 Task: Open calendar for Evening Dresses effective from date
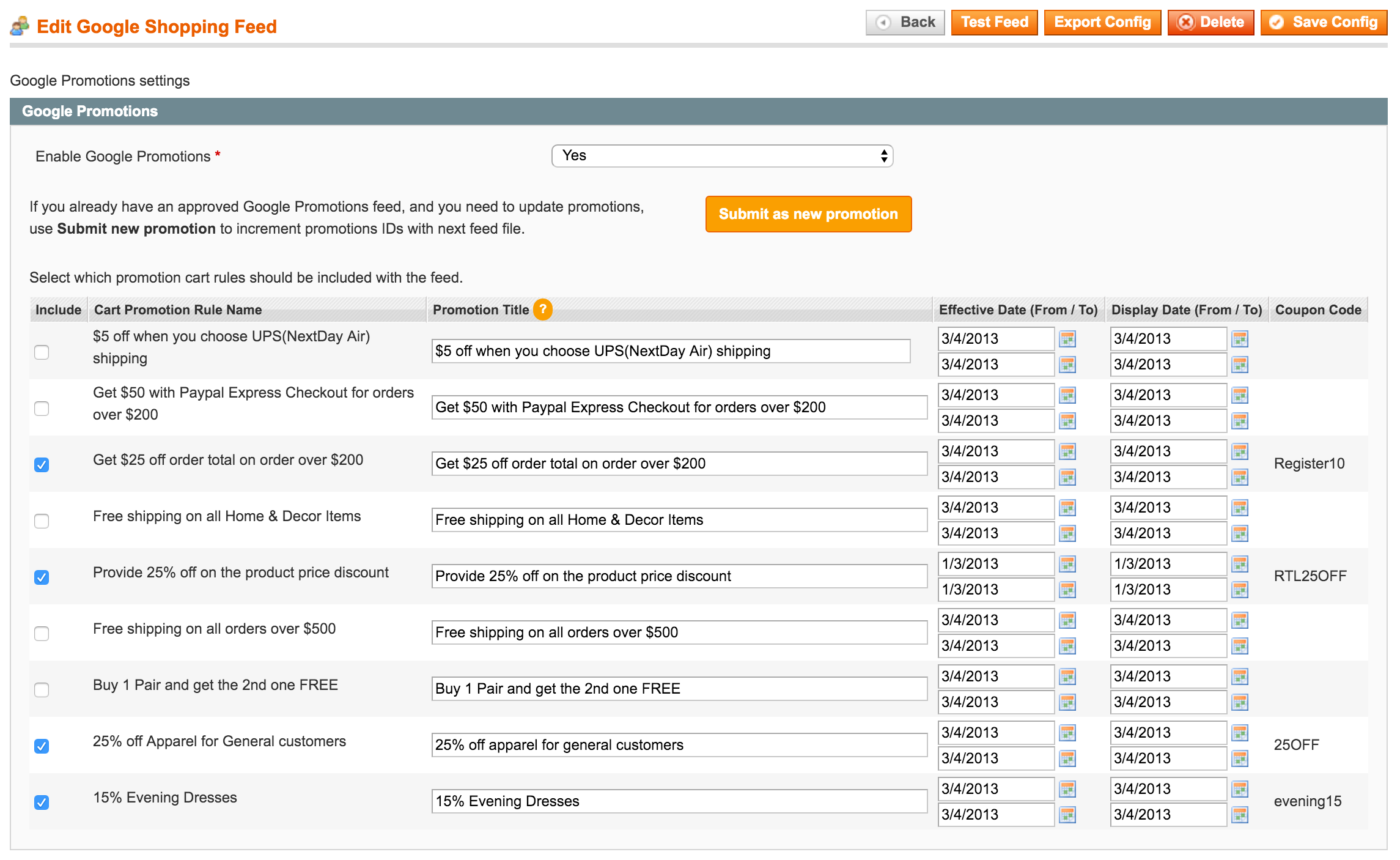click(1067, 789)
